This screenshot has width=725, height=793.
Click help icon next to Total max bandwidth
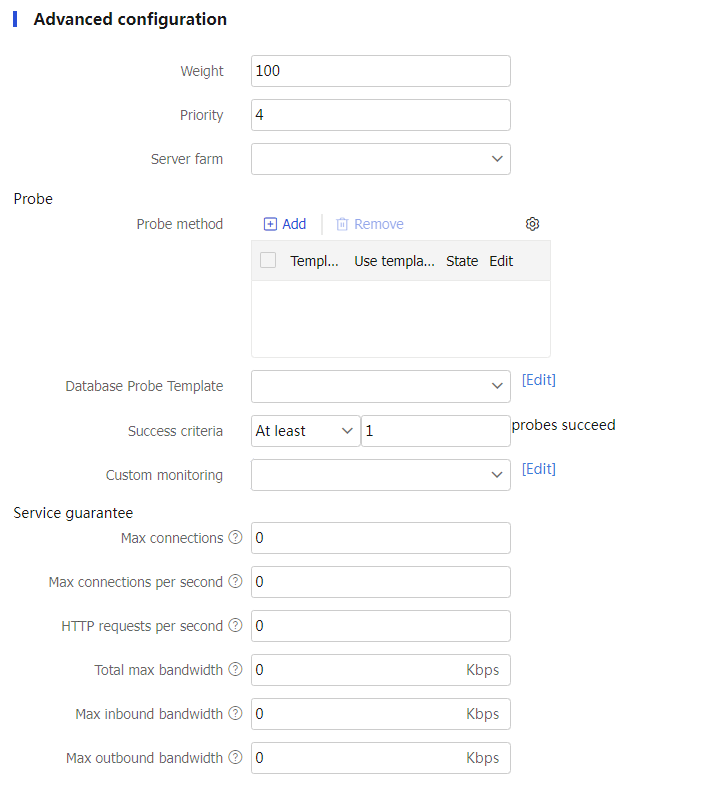click(x=235, y=670)
